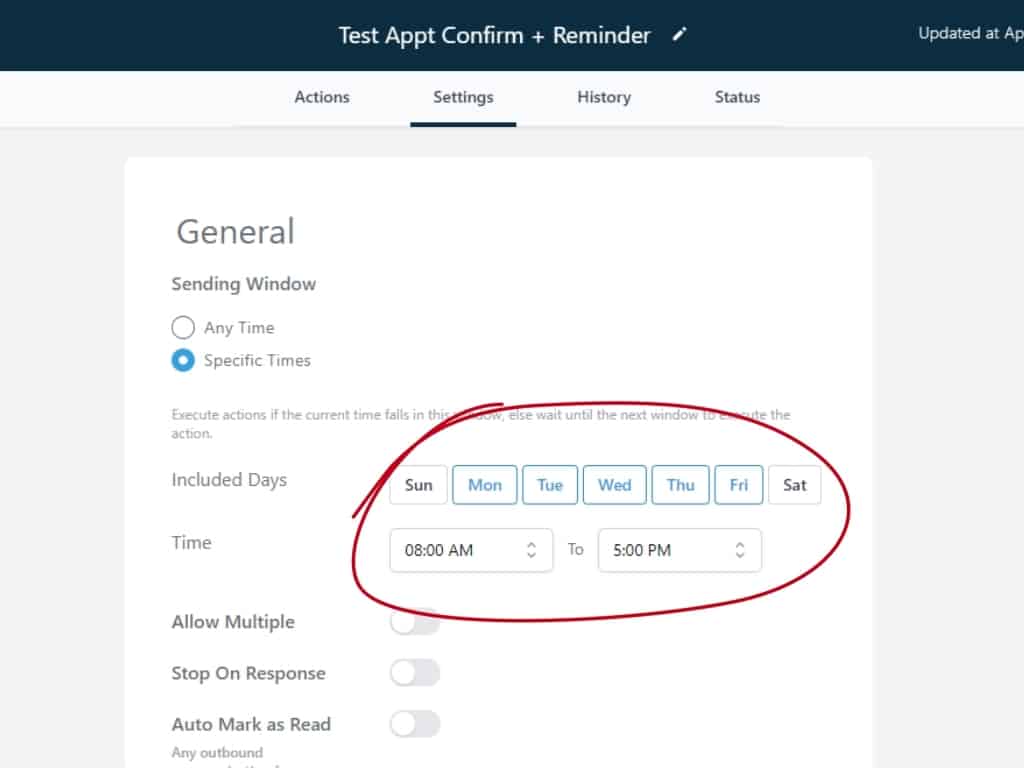Viewport: 1024px width, 768px height.
Task: Select the Any Time radio option
Action: click(x=183, y=328)
